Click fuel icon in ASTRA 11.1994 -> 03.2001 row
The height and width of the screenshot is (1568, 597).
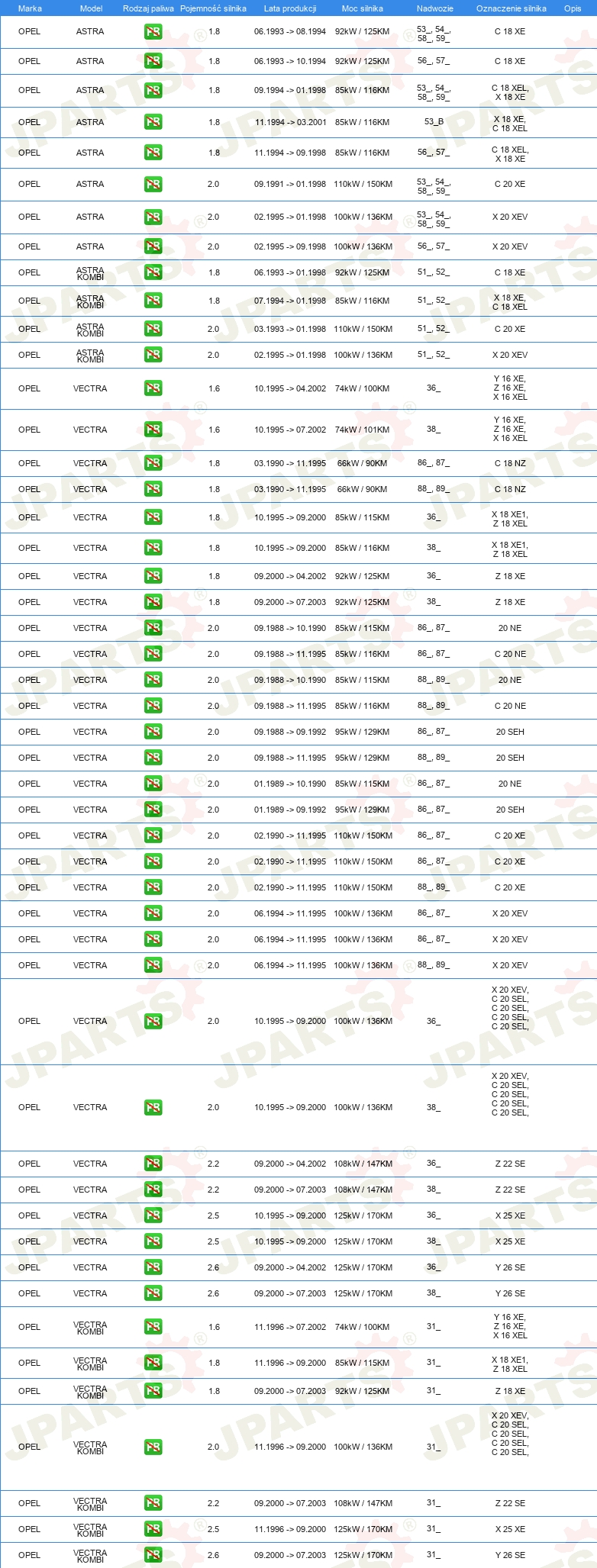(153, 122)
